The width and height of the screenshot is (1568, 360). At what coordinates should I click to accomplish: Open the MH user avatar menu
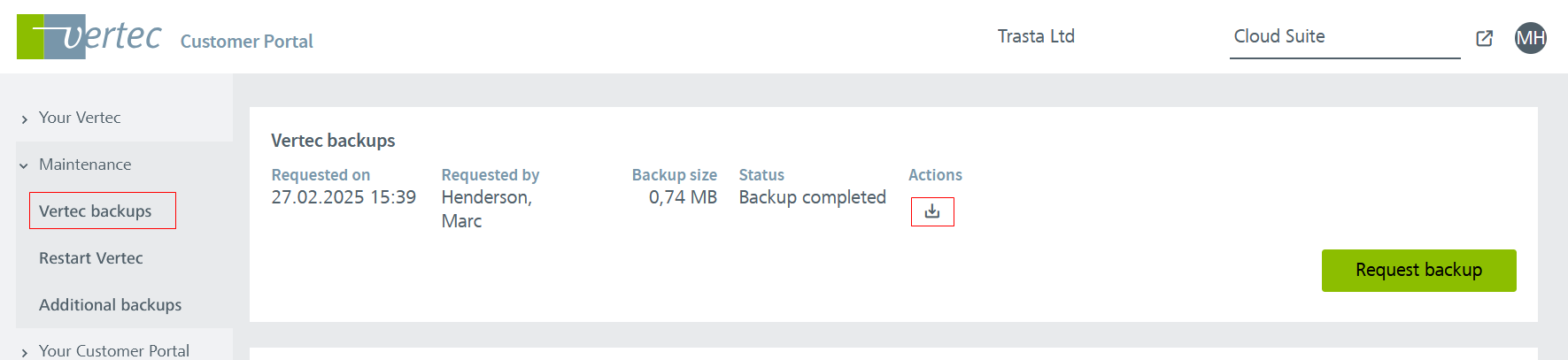[x=1530, y=38]
